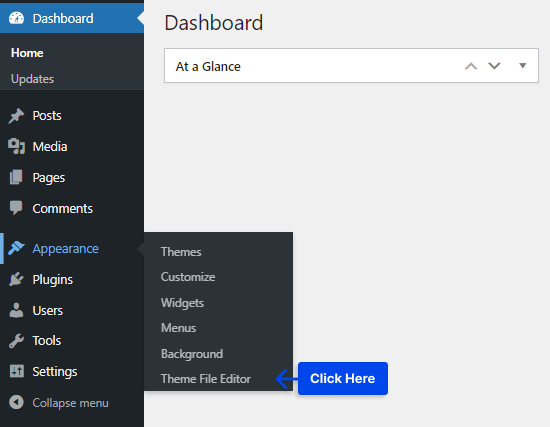Viewport: 550px width, 427px height.
Task: Move At a Glance widget down
Action: [x=494, y=66]
